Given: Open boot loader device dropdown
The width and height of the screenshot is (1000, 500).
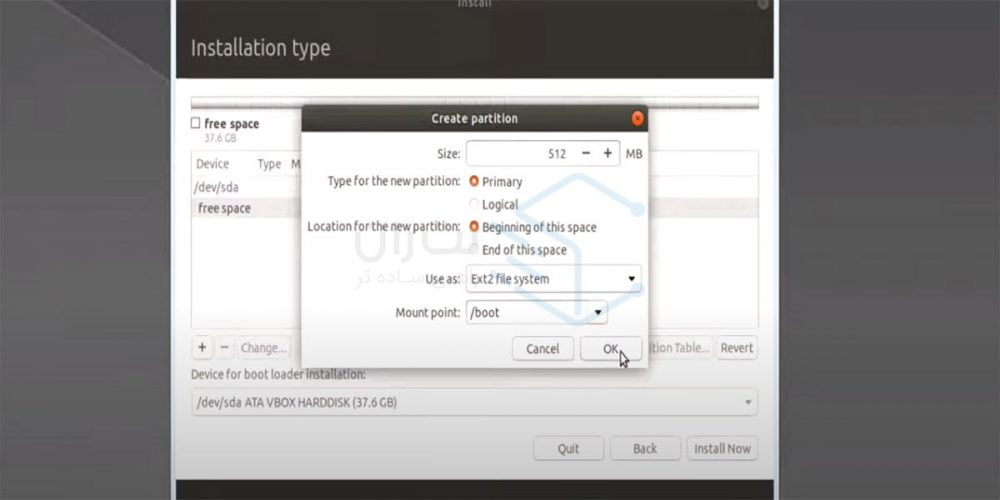Looking at the screenshot, I should point(474,403).
